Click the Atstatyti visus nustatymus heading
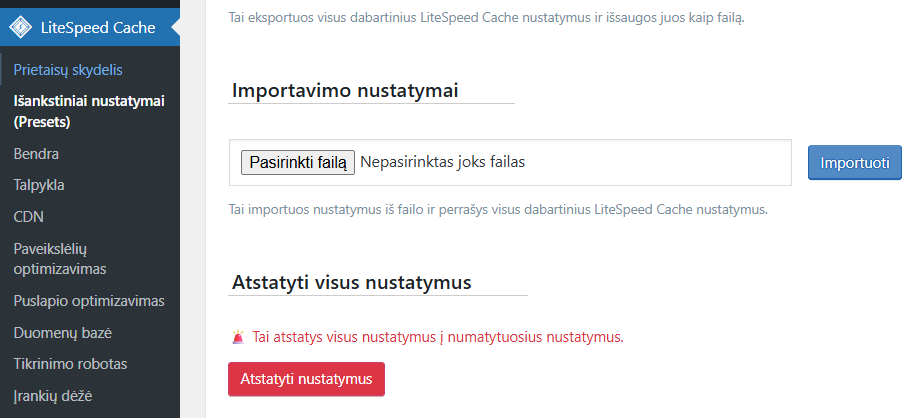906x418 pixels. [x=351, y=283]
